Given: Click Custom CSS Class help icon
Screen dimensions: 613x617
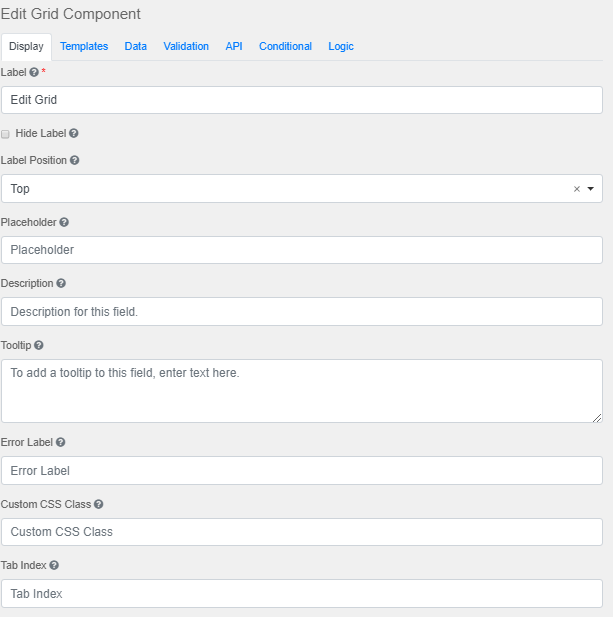Looking at the screenshot, I should [98, 504].
